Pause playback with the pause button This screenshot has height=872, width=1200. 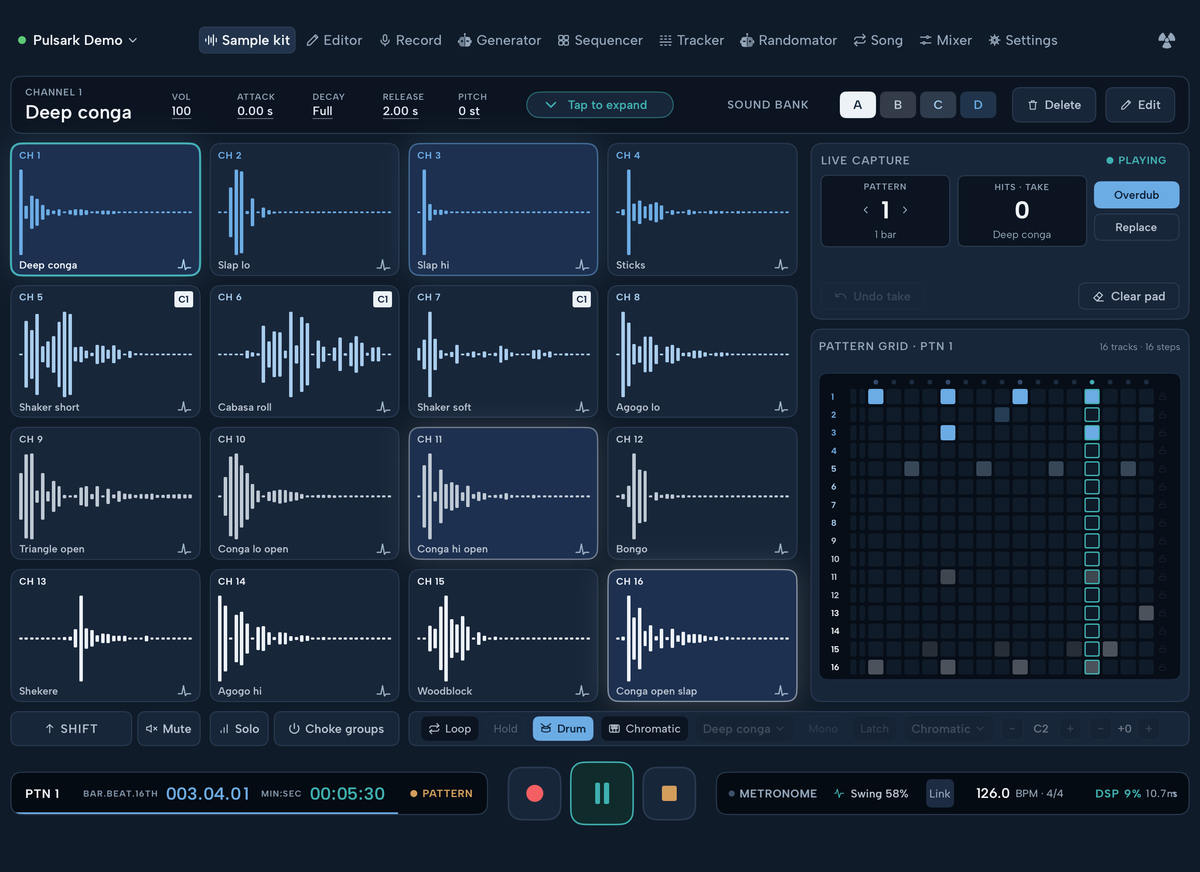[602, 793]
